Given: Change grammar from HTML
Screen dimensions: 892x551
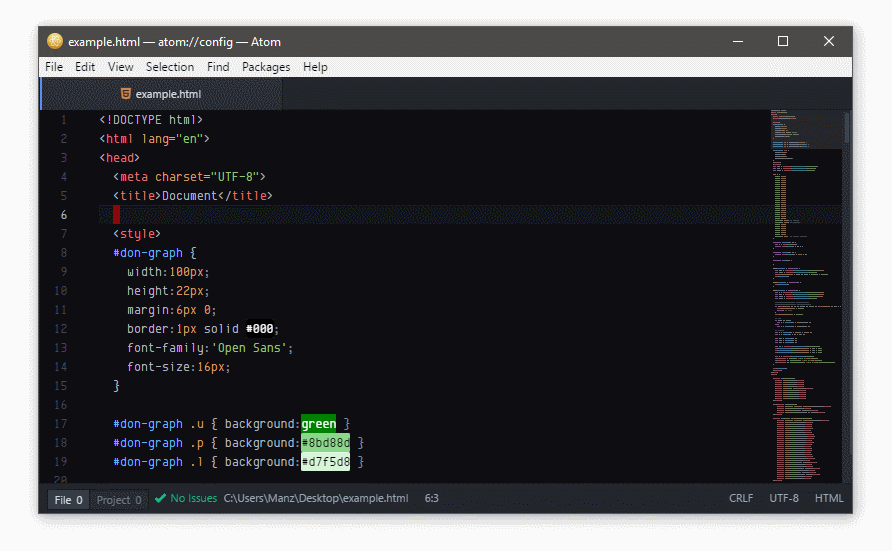Looking at the screenshot, I should coord(829,498).
